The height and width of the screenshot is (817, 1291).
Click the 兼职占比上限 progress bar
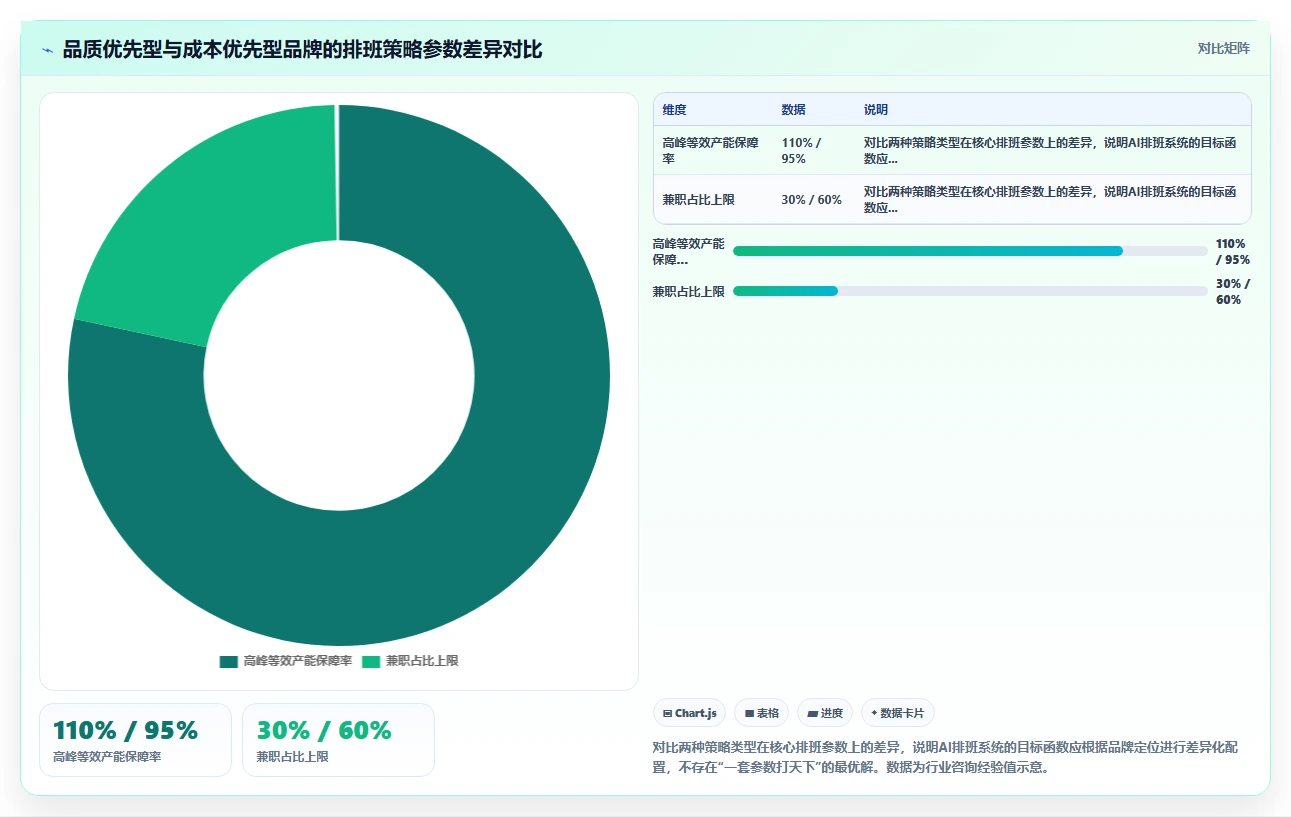click(x=970, y=291)
